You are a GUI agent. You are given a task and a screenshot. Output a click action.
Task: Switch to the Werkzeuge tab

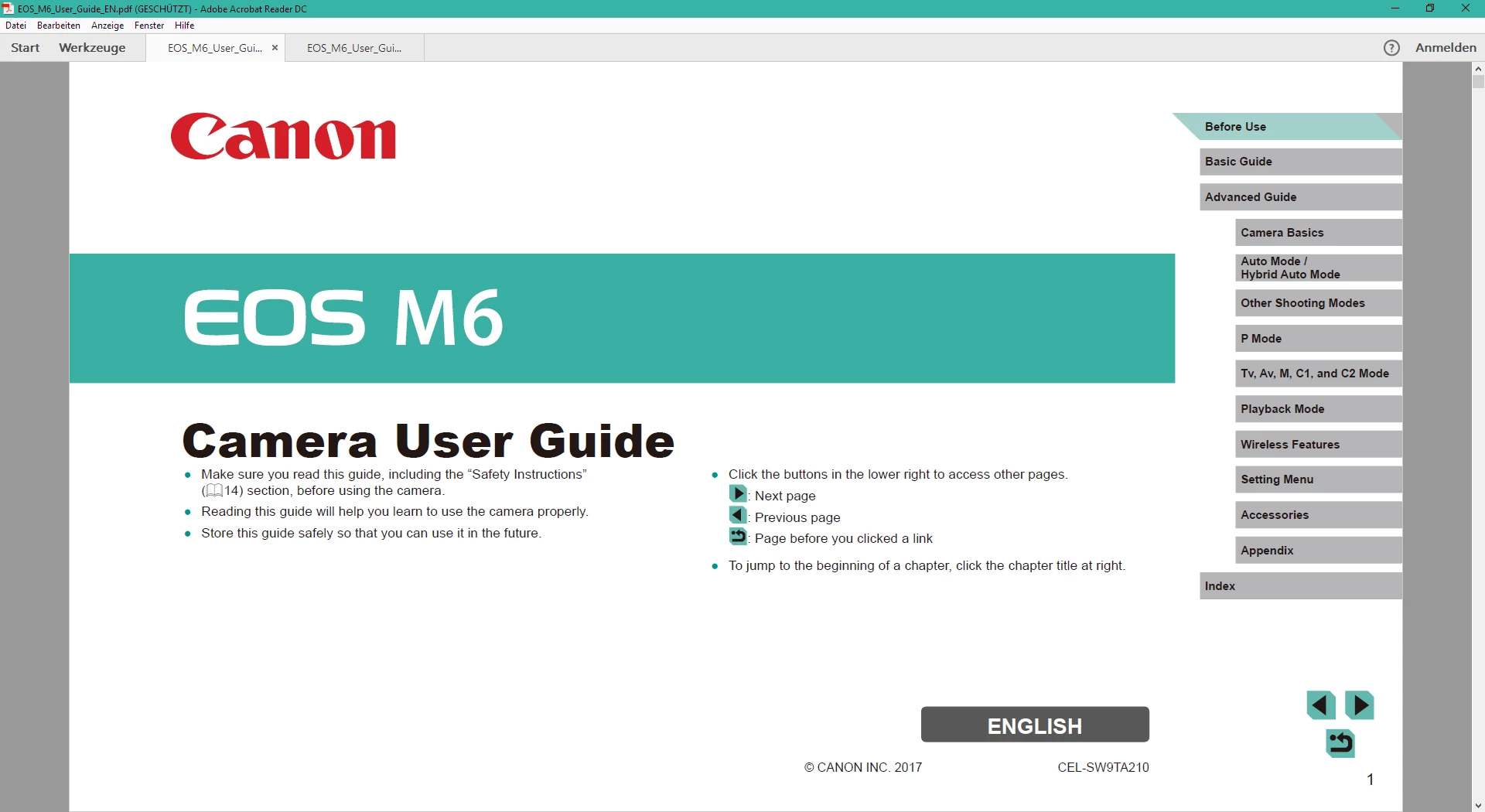pos(92,48)
